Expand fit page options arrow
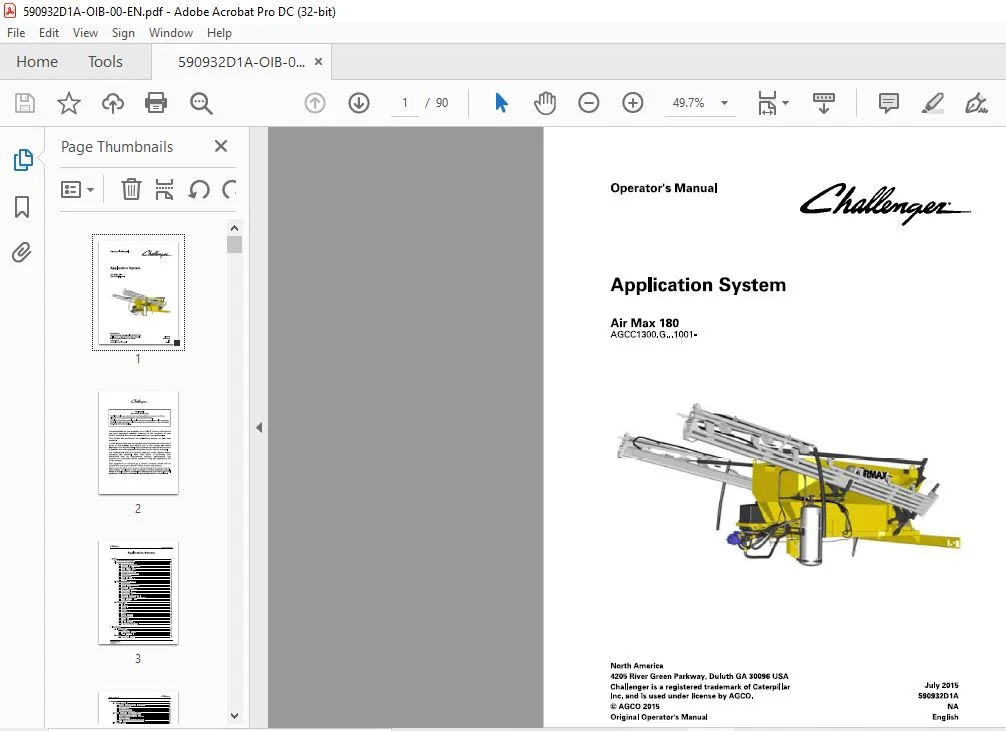Viewport: 1006px width, 731px height. pos(785,103)
